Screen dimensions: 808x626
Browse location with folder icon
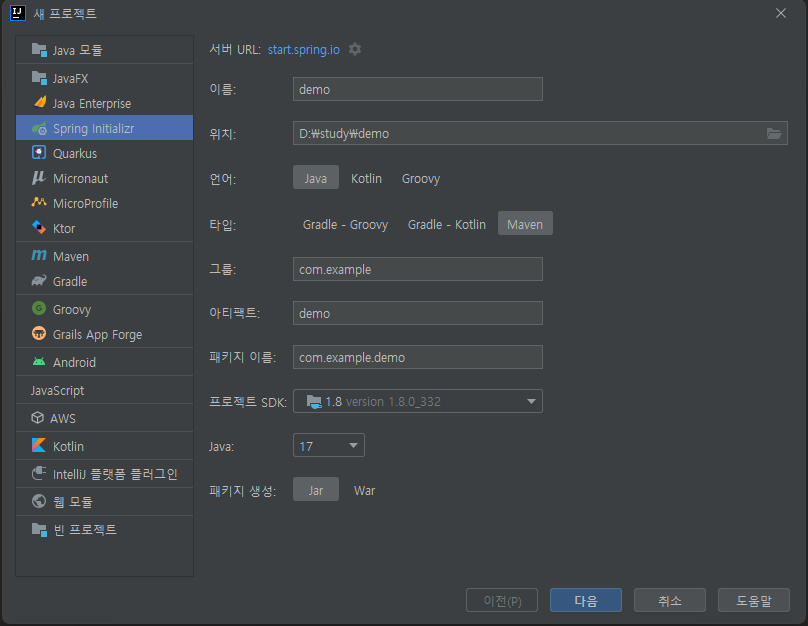tap(773, 133)
